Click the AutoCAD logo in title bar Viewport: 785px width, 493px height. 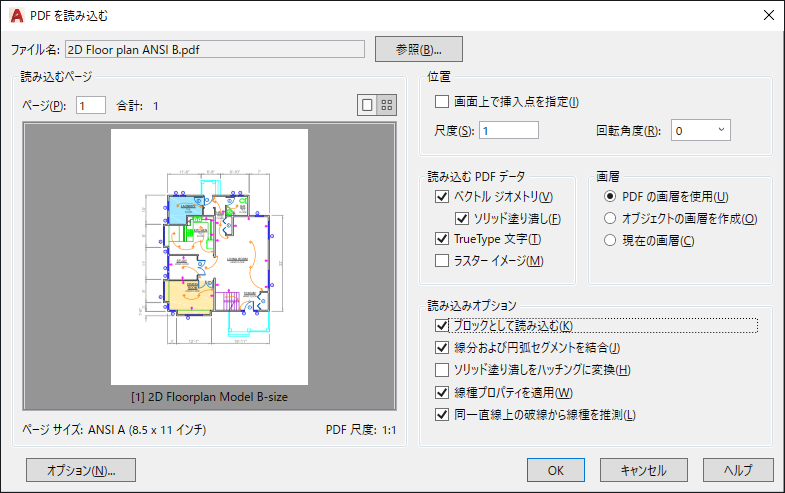[x=17, y=16]
